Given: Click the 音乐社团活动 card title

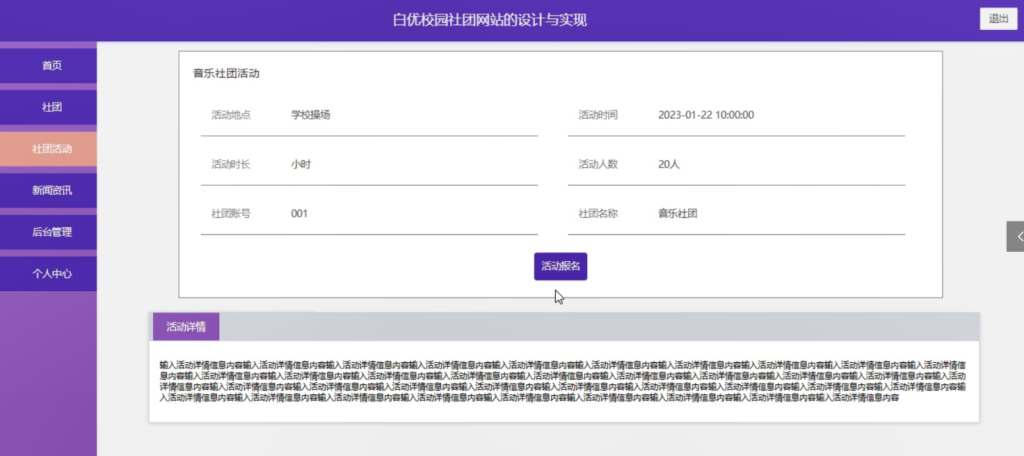Looking at the screenshot, I should coord(226,74).
